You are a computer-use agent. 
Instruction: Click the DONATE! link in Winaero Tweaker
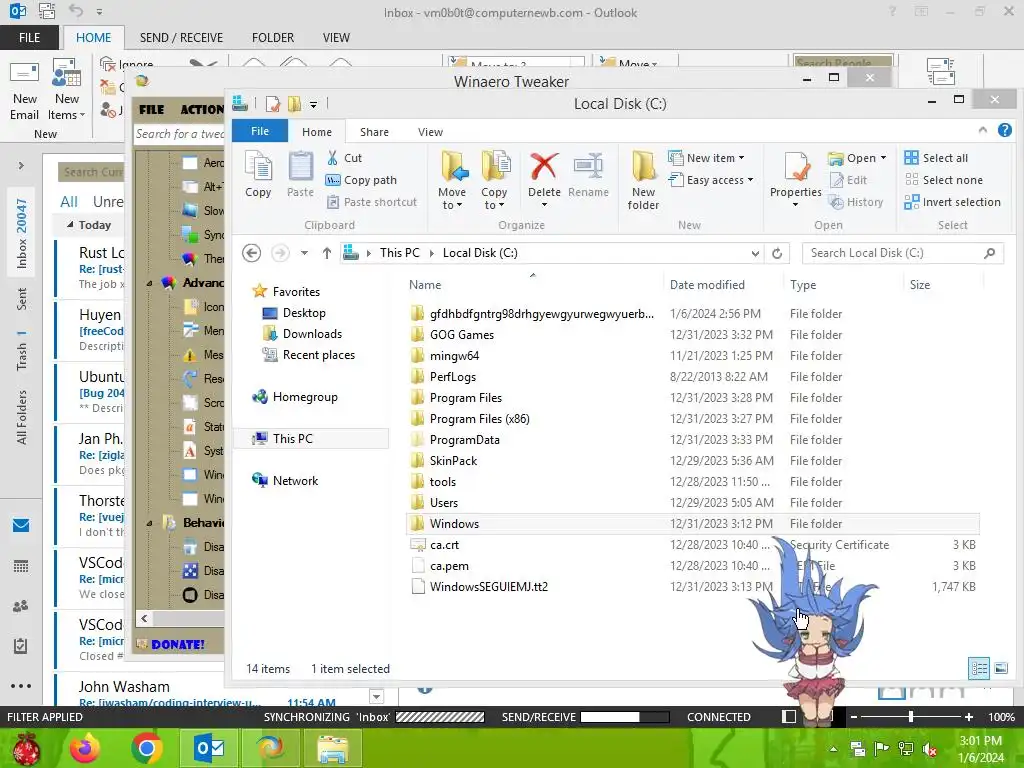[x=178, y=645]
